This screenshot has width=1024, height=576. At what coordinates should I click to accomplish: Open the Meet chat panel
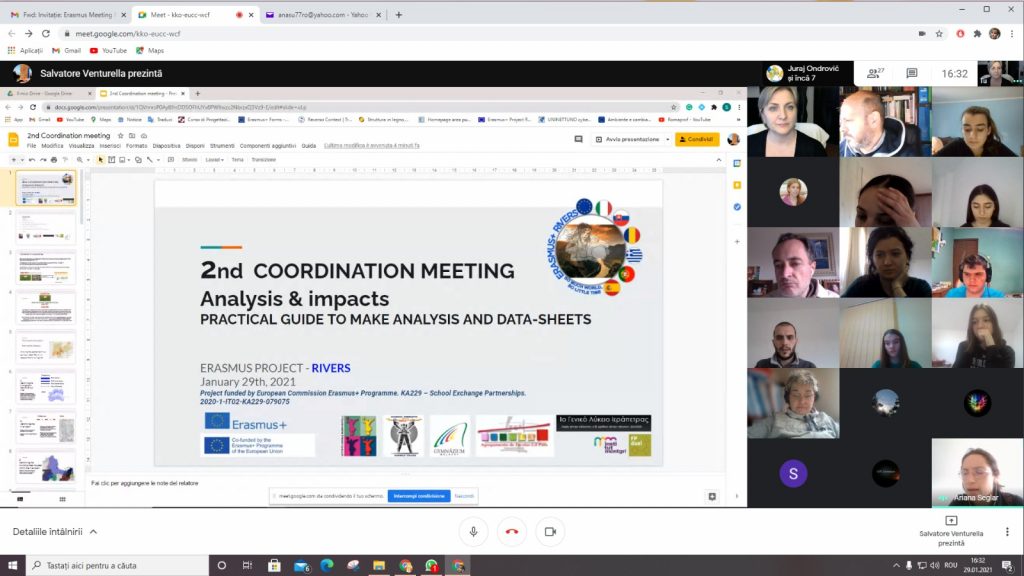[911, 73]
